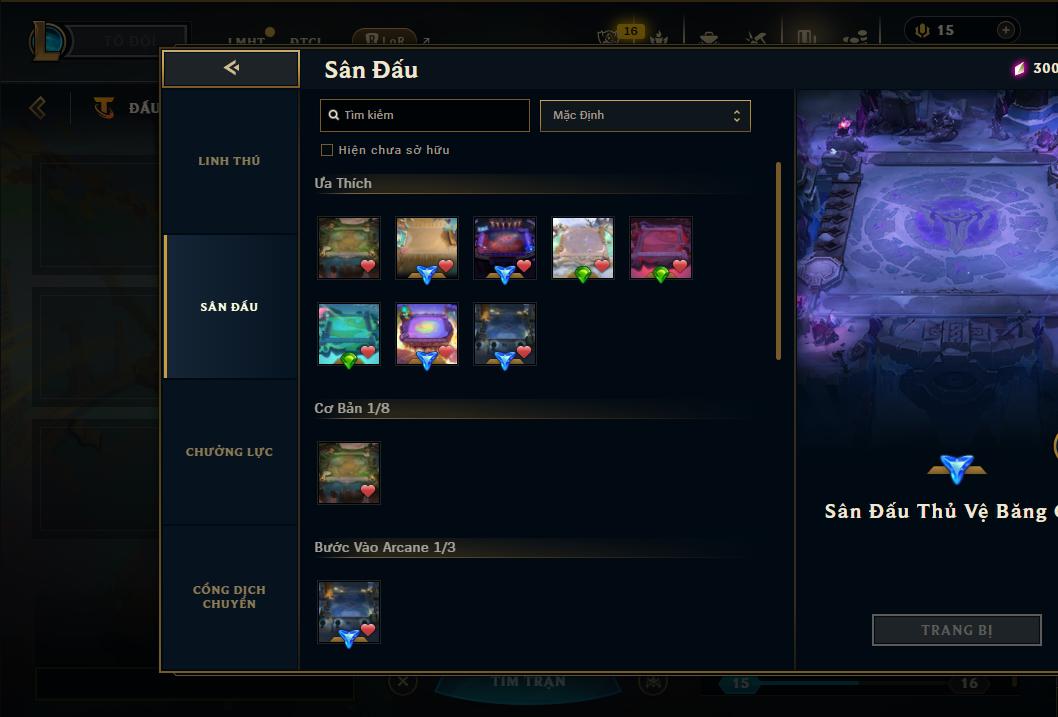Toggle heart on the Bước Vào Arcane arena
Viewport: 1058px width, 717px height.
coord(368,629)
